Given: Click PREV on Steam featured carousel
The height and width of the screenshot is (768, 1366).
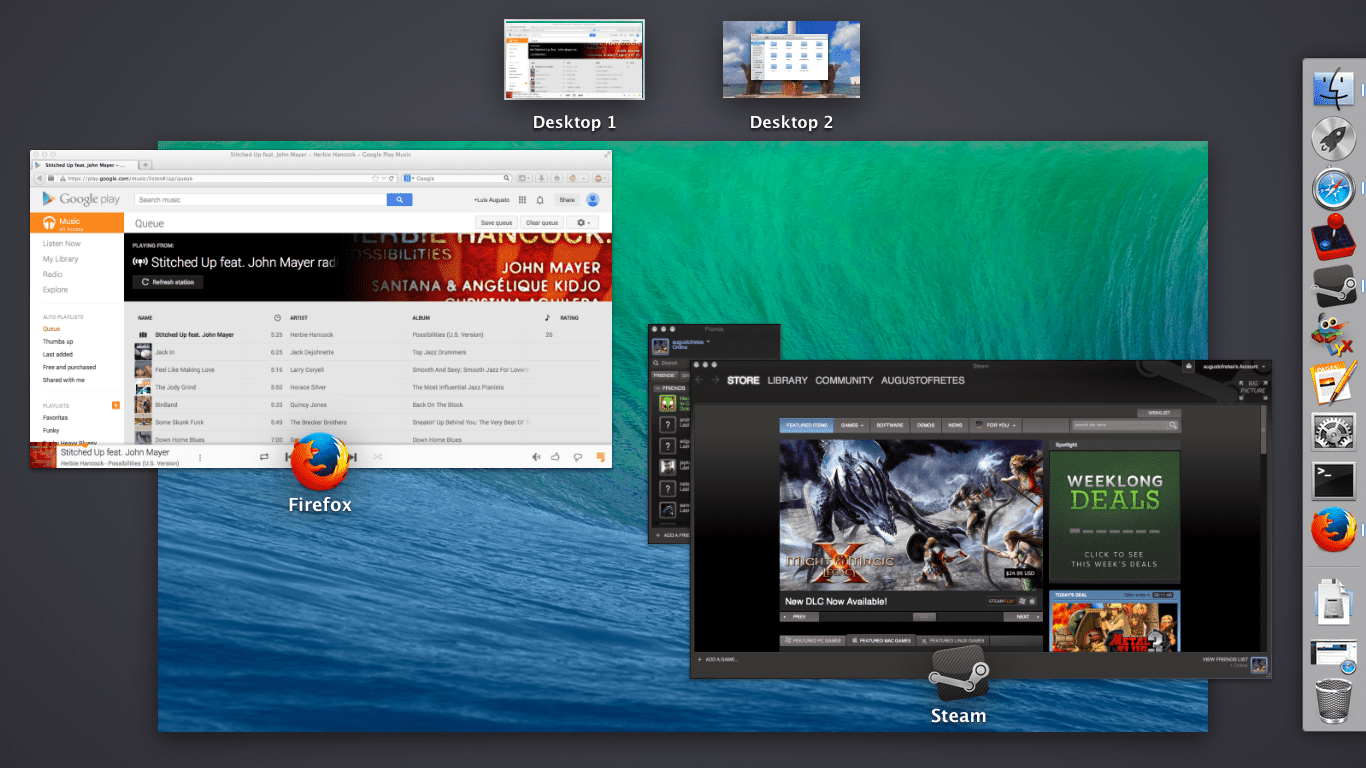Looking at the screenshot, I should click(799, 617).
